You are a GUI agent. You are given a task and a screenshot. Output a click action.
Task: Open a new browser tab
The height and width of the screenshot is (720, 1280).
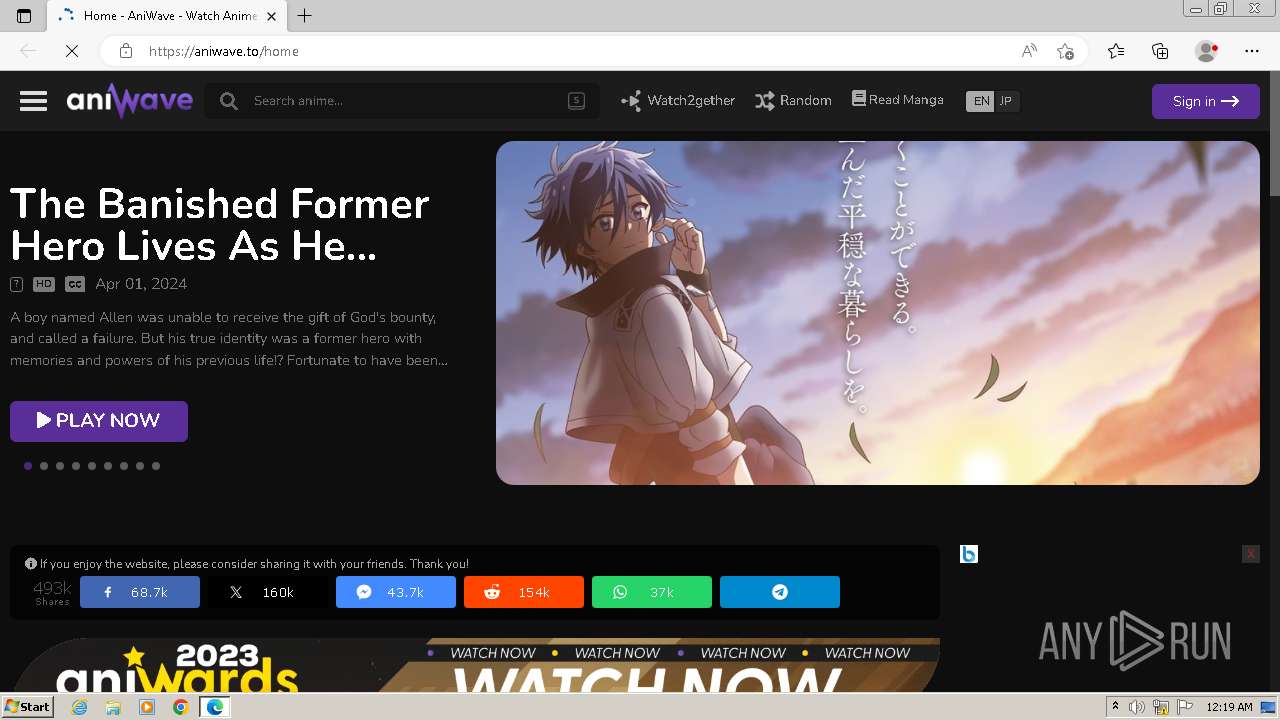click(x=305, y=16)
